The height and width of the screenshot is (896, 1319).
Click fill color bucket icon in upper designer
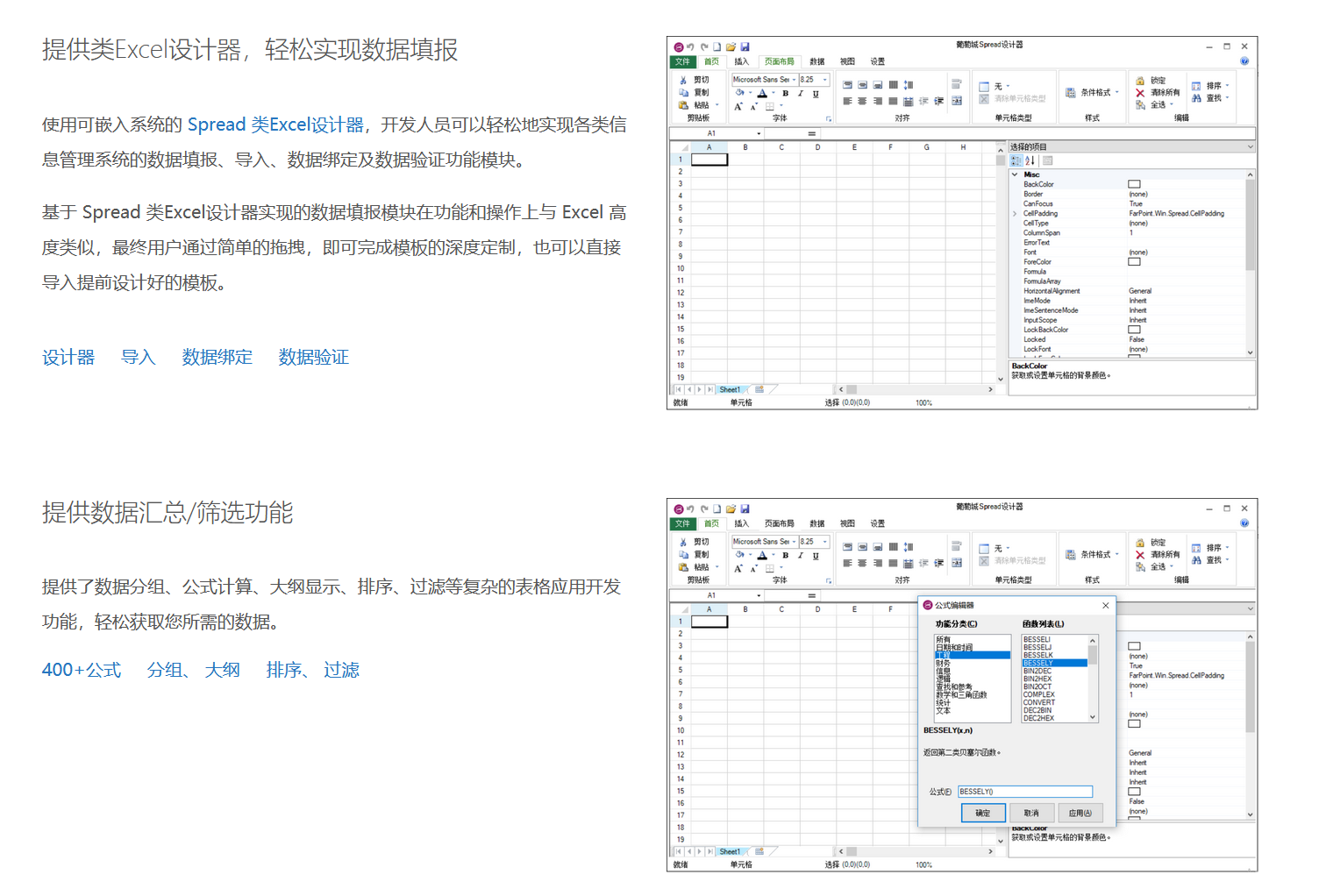pos(739,93)
